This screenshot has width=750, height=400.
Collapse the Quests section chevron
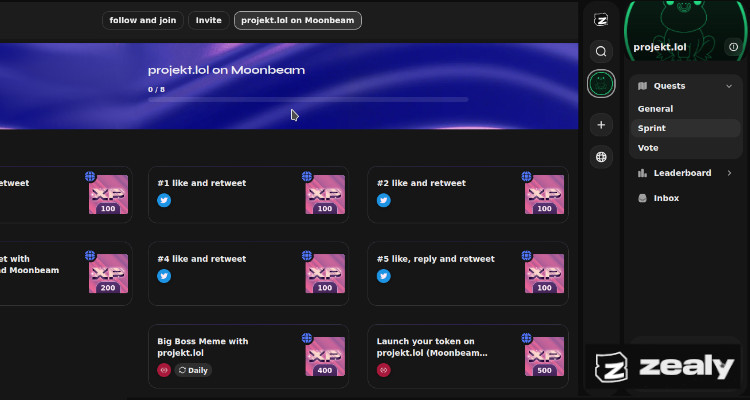[729, 86]
